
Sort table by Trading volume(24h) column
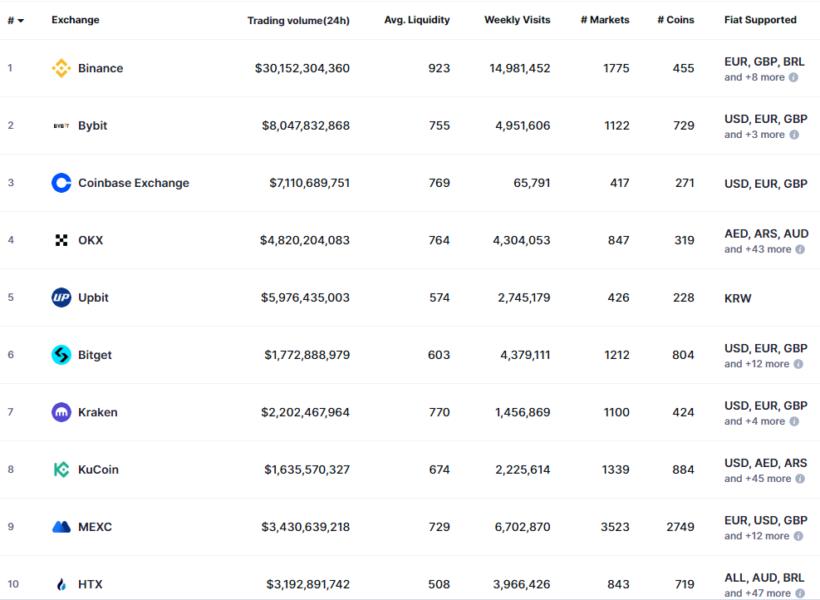298,20
